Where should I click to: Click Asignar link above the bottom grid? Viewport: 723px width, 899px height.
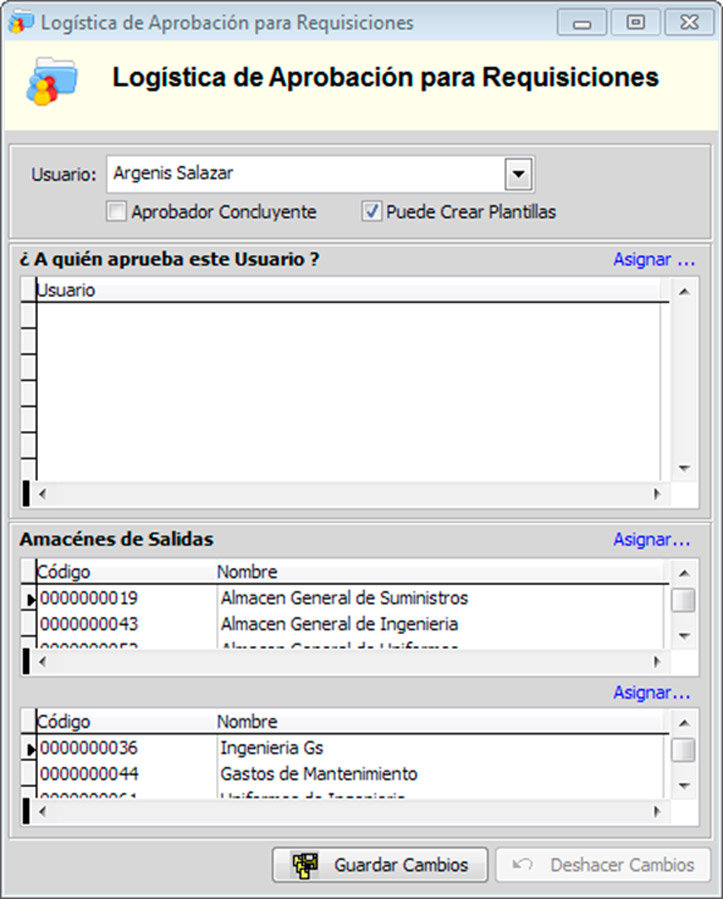652,693
